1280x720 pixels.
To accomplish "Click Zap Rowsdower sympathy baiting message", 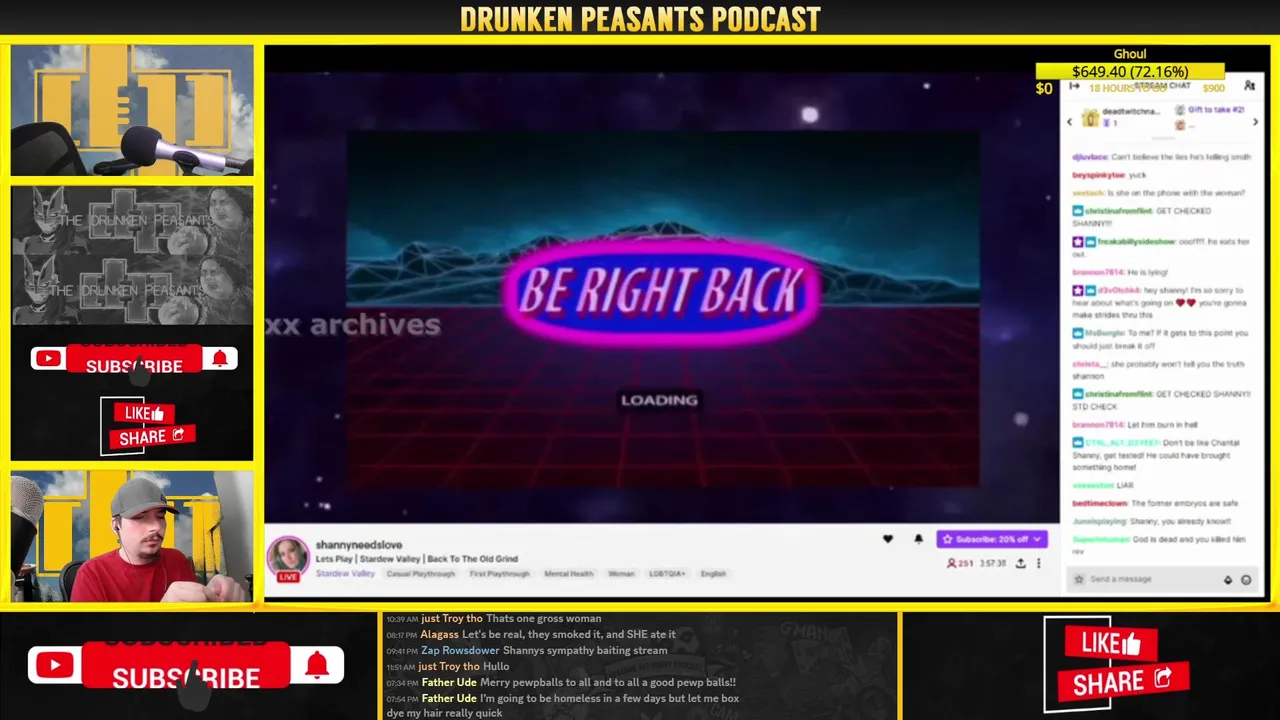I will point(527,651).
